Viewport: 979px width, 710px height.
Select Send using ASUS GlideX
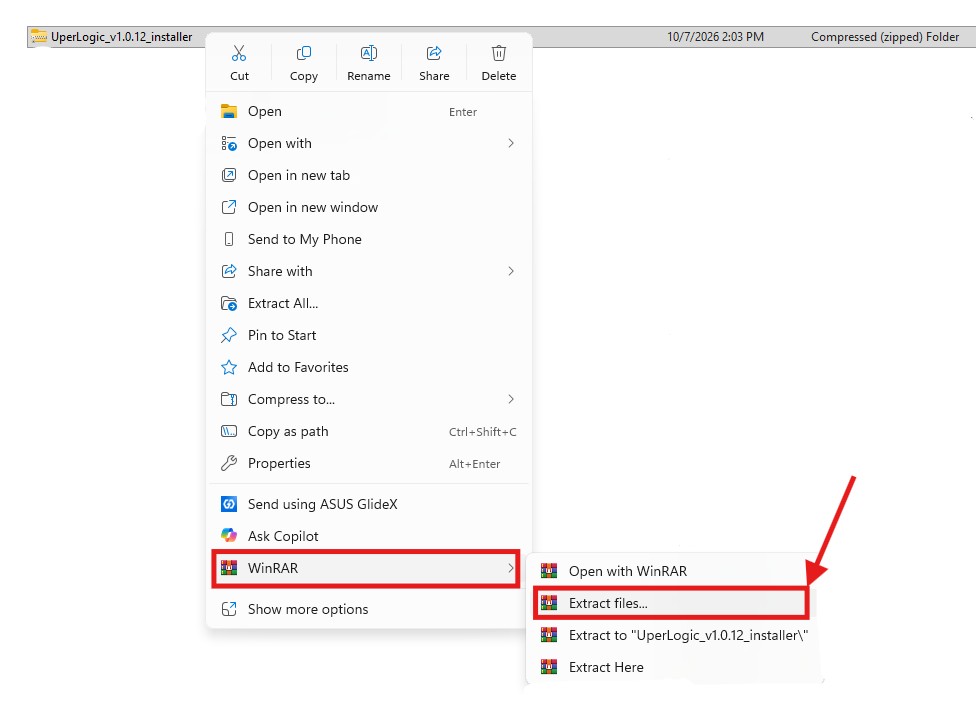[369, 504]
